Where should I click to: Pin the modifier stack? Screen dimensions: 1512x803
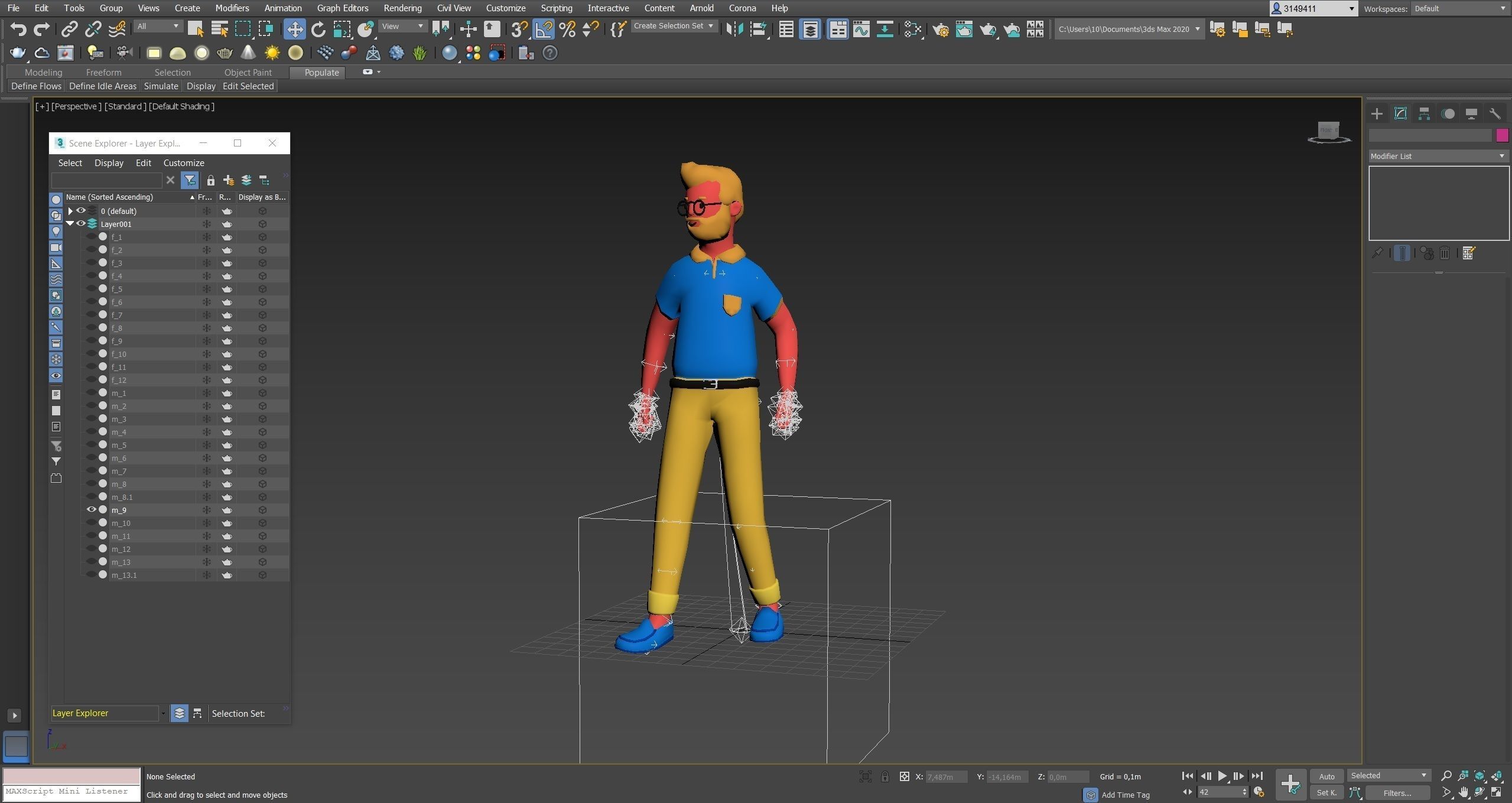tap(1377, 253)
